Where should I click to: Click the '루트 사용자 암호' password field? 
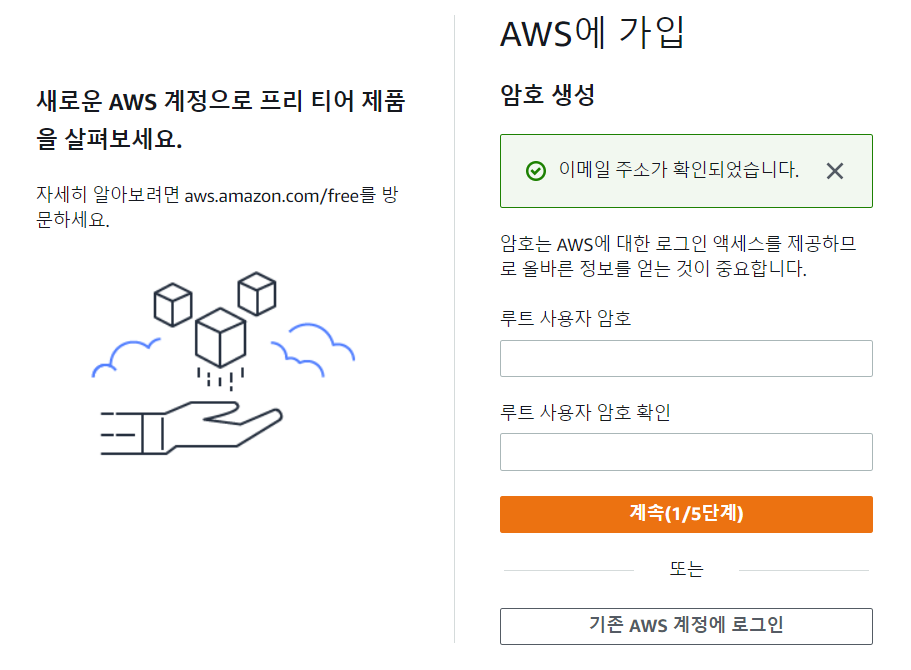coord(686,358)
